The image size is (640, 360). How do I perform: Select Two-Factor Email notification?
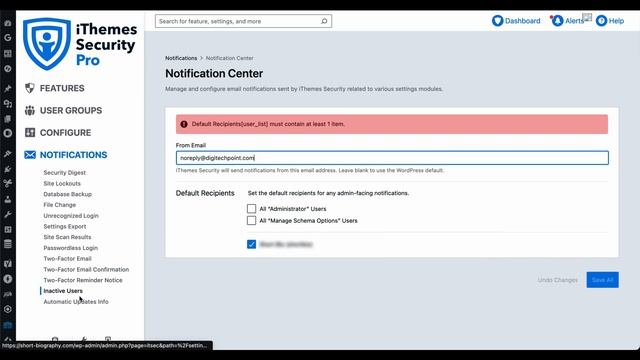(67, 258)
